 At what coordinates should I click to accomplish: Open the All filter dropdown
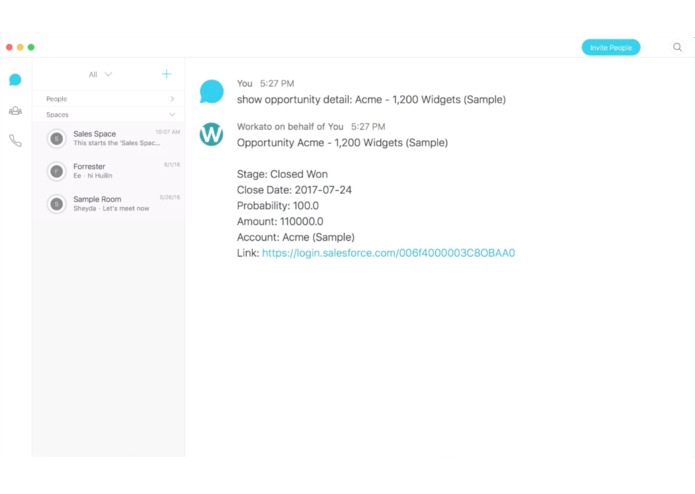[100, 74]
